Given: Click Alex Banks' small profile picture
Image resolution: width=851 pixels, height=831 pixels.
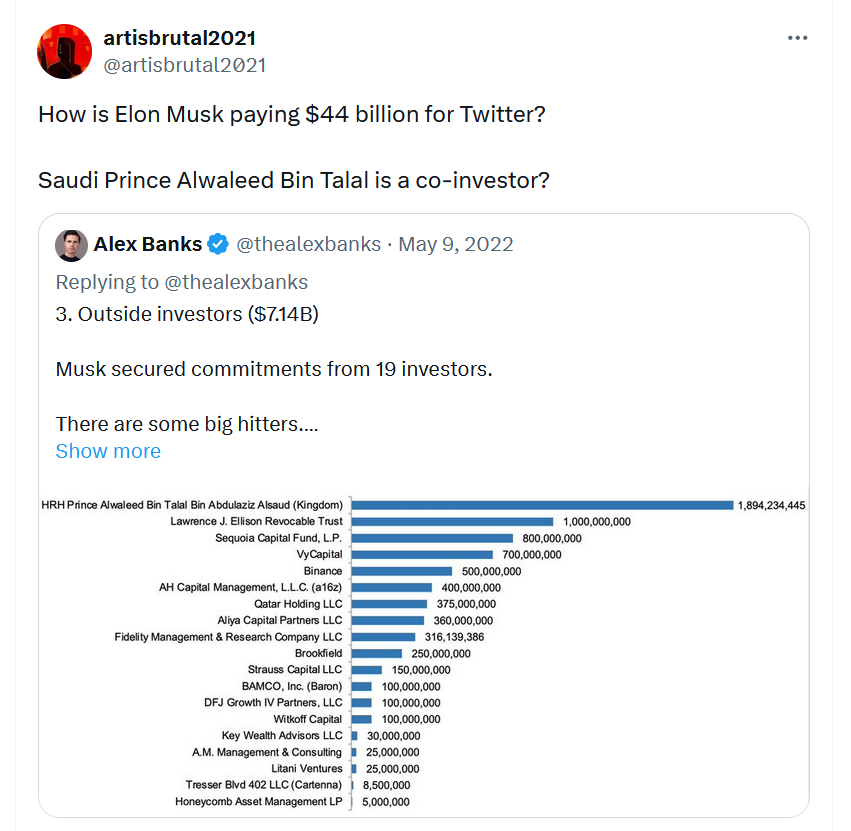Looking at the screenshot, I should (x=71, y=245).
